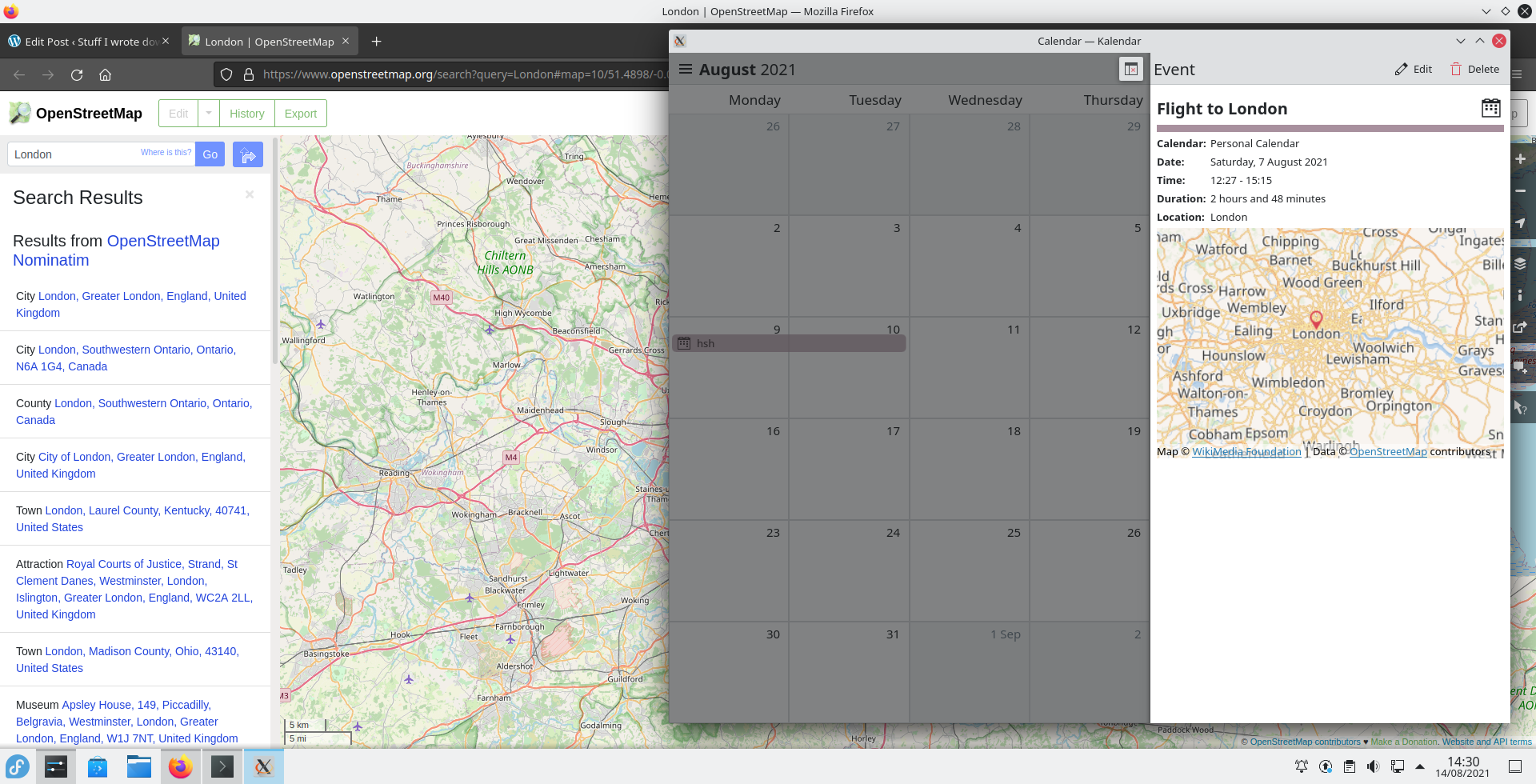Click the calendar icon beside Flight to London

pyautogui.click(x=1490, y=108)
